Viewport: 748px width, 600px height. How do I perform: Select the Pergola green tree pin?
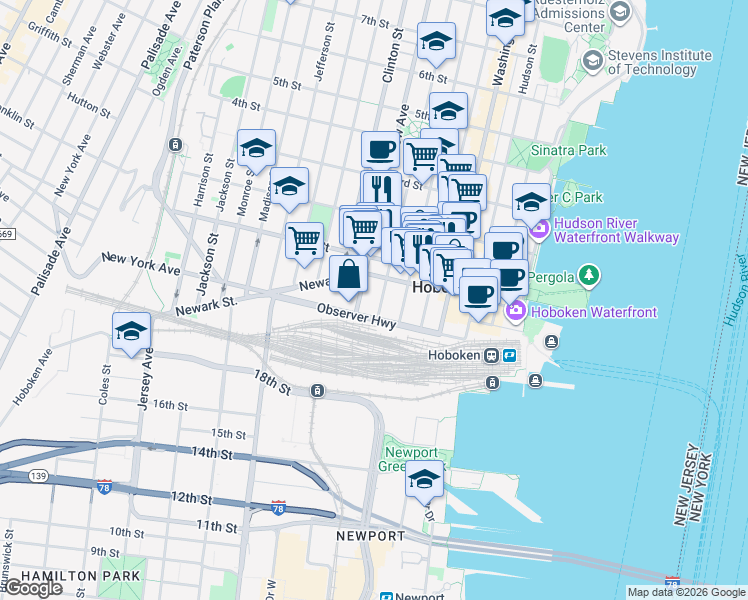[x=589, y=276]
